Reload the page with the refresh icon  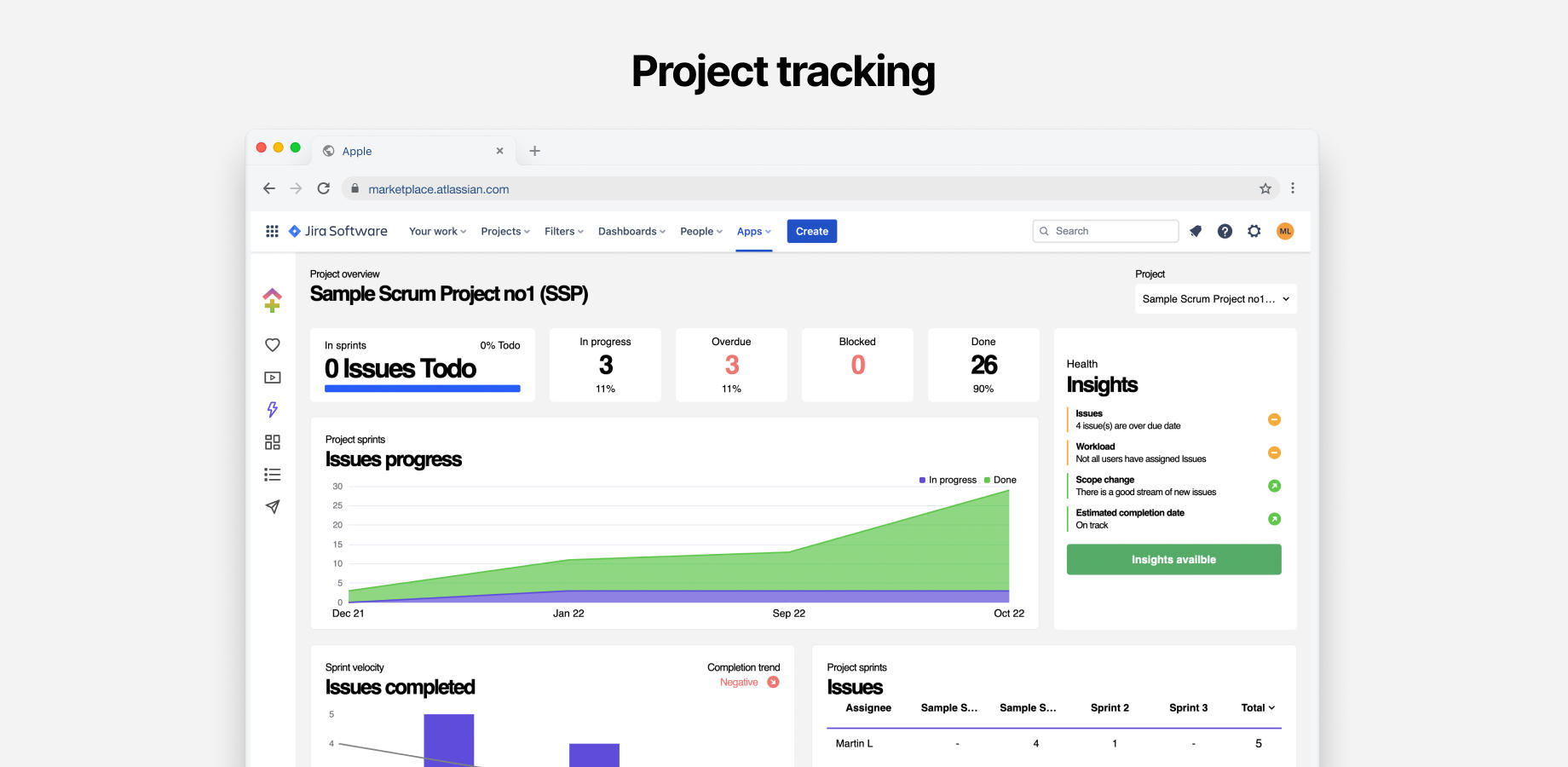pyautogui.click(x=323, y=188)
